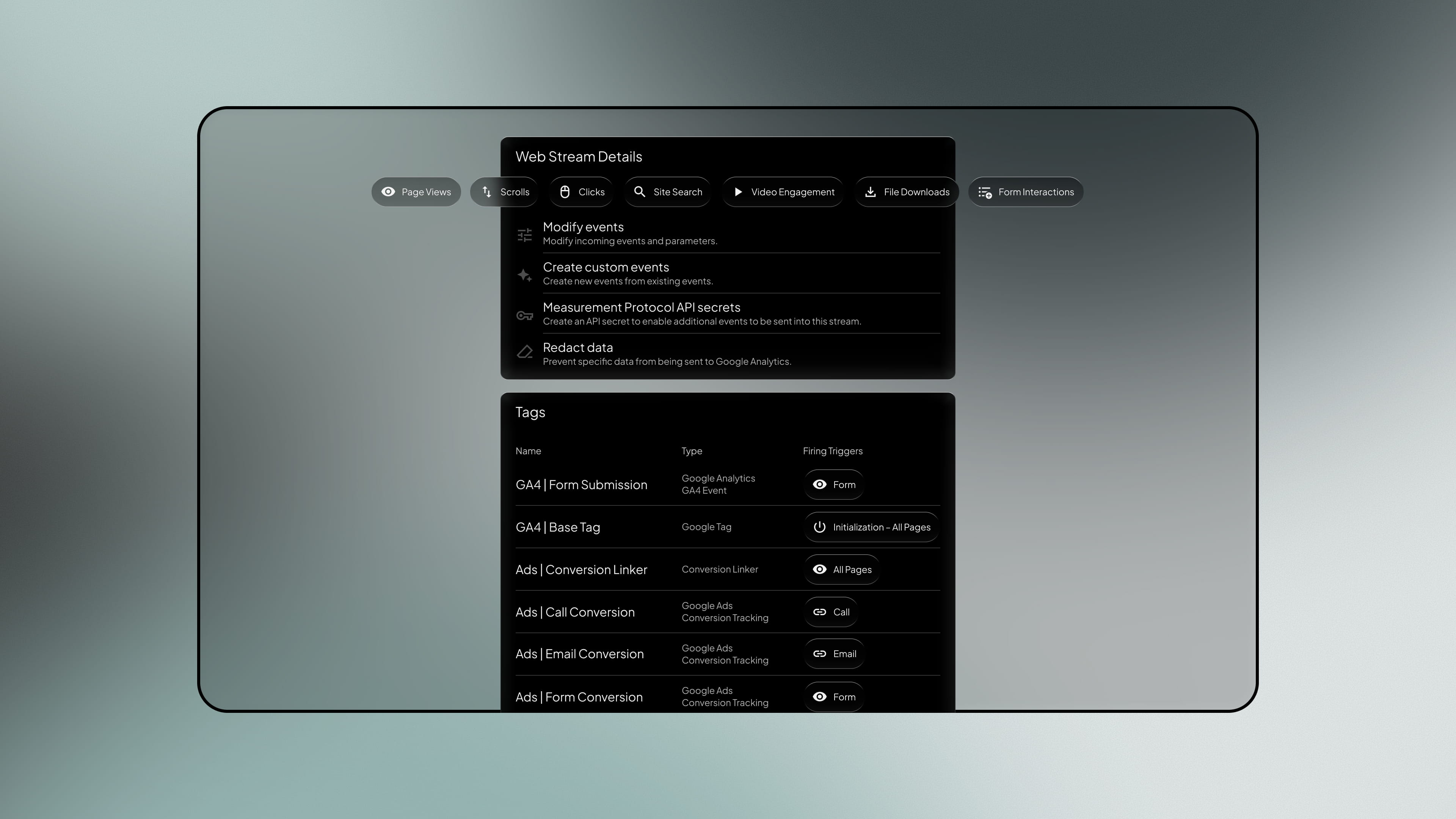The image size is (1456, 819).
Task: Click the All Pages trigger label
Action: click(852, 570)
